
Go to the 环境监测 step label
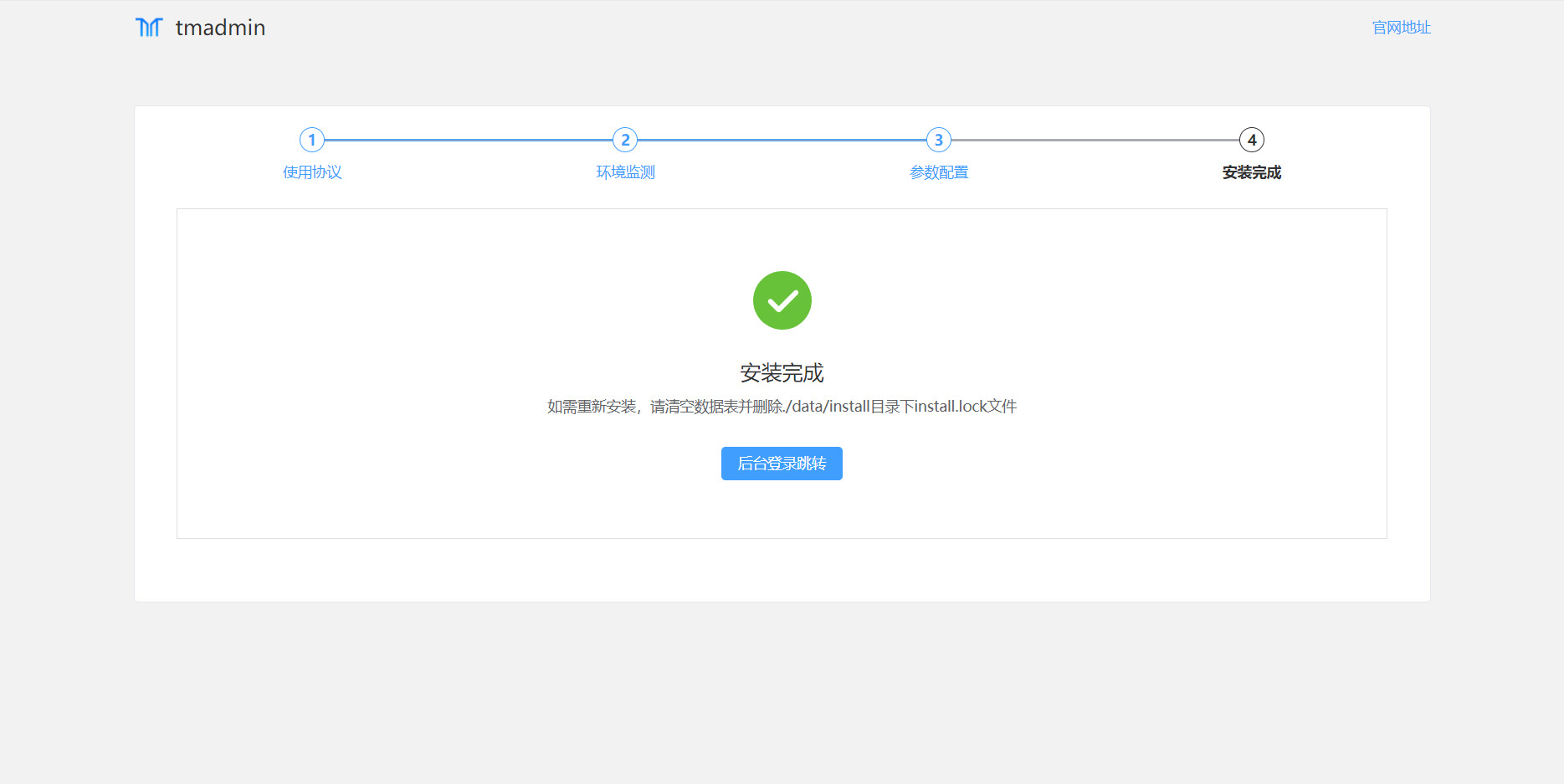(625, 172)
